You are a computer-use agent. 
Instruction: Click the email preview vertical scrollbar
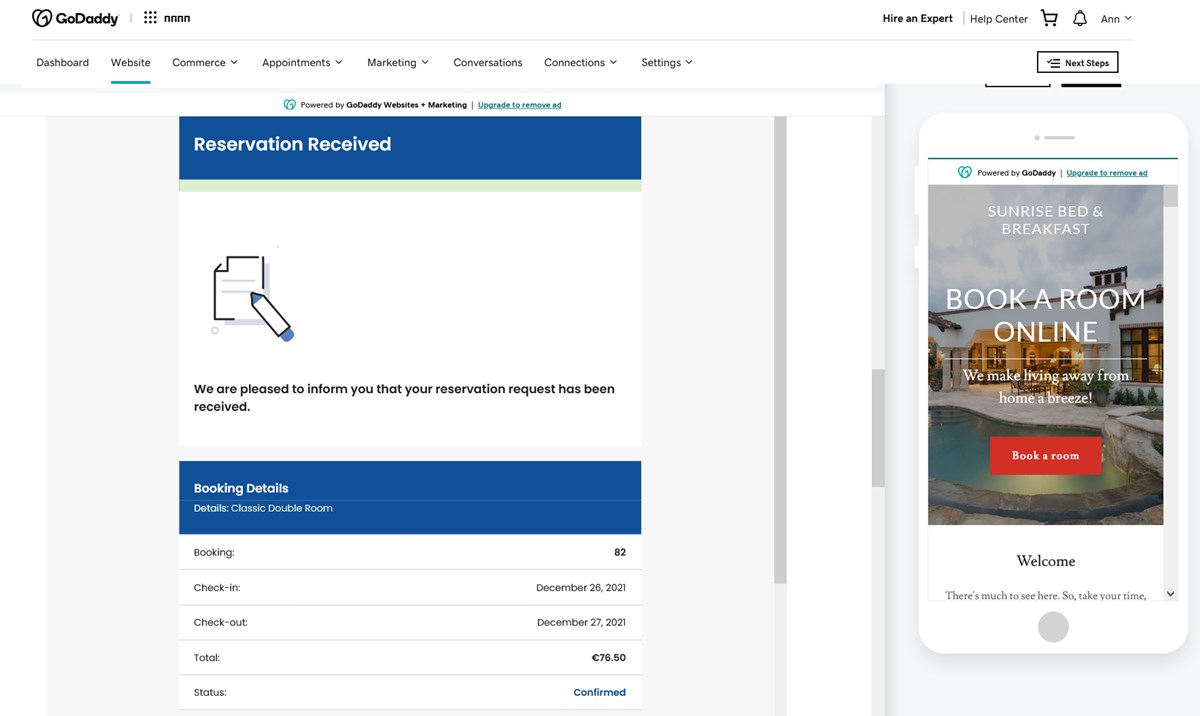click(x=780, y=350)
